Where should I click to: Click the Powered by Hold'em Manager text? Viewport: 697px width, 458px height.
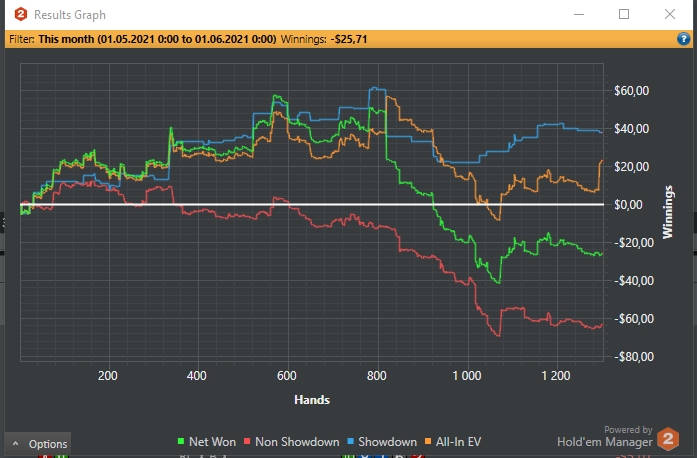(605, 437)
